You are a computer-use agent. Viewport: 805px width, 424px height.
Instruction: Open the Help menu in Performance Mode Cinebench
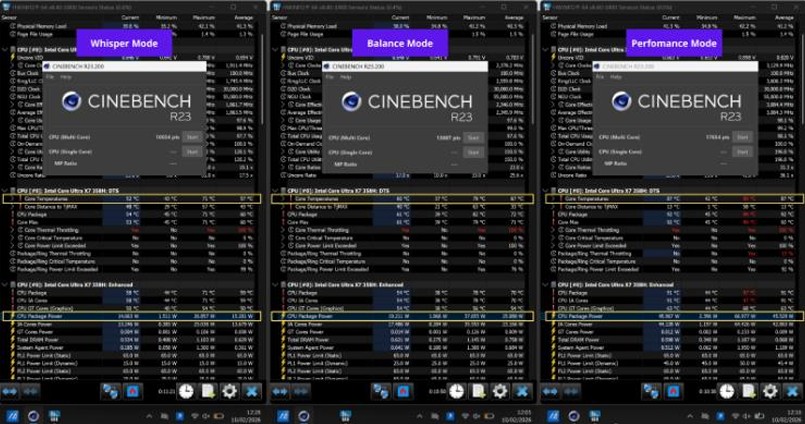click(x=616, y=77)
